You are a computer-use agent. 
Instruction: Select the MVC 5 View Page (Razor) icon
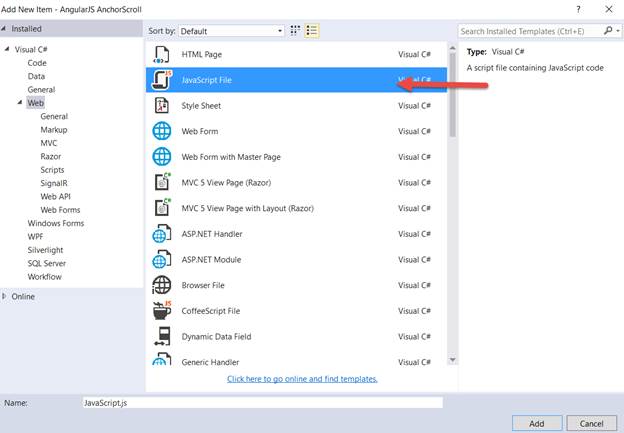162,182
